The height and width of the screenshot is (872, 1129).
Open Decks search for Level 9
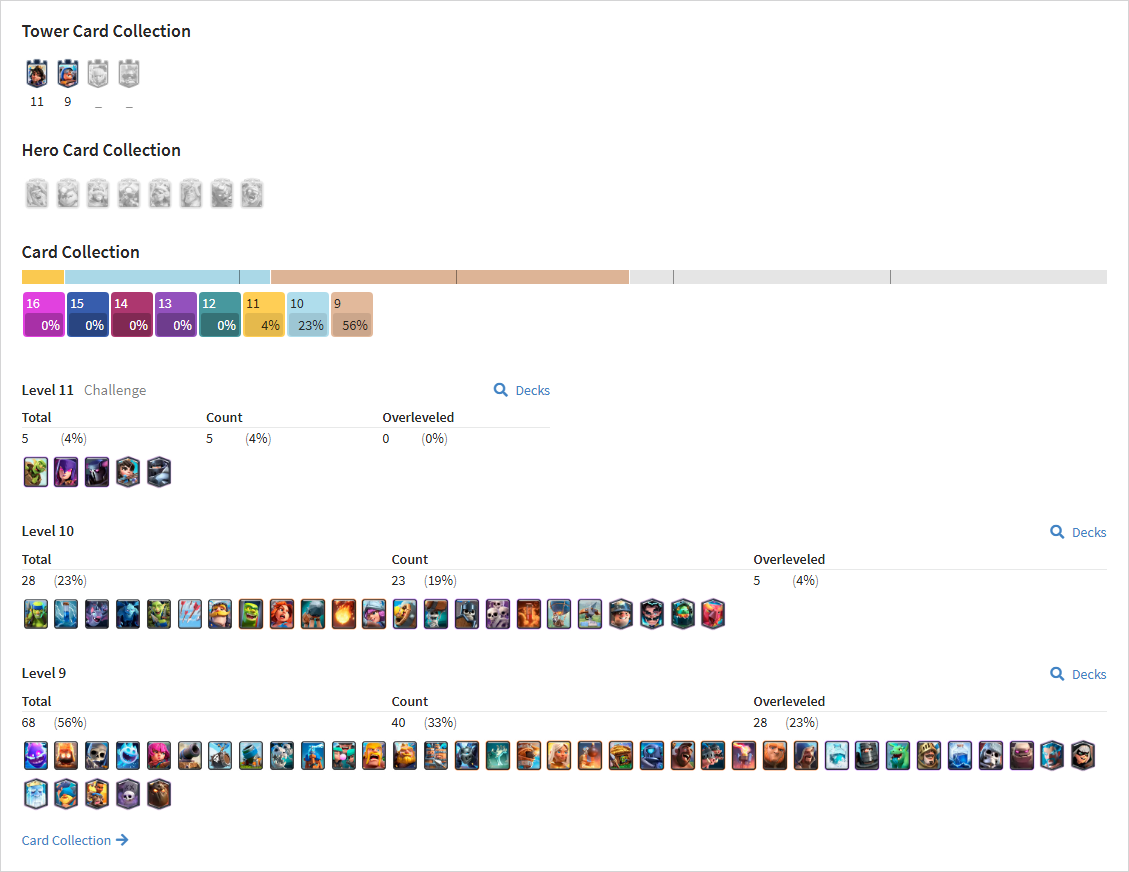point(1078,674)
